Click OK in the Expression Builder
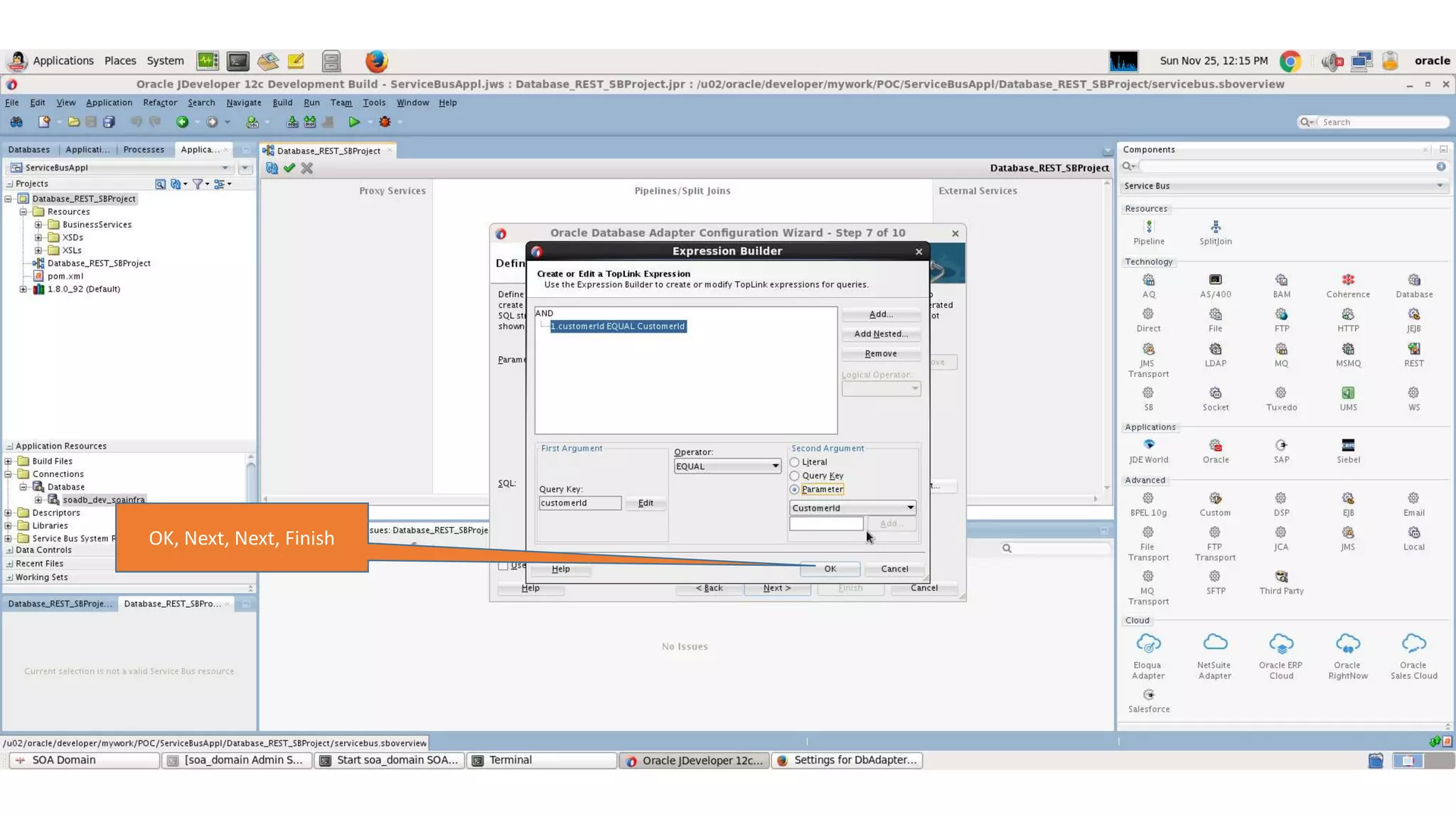1456x819 pixels. pyautogui.click(x=830, y=569)
